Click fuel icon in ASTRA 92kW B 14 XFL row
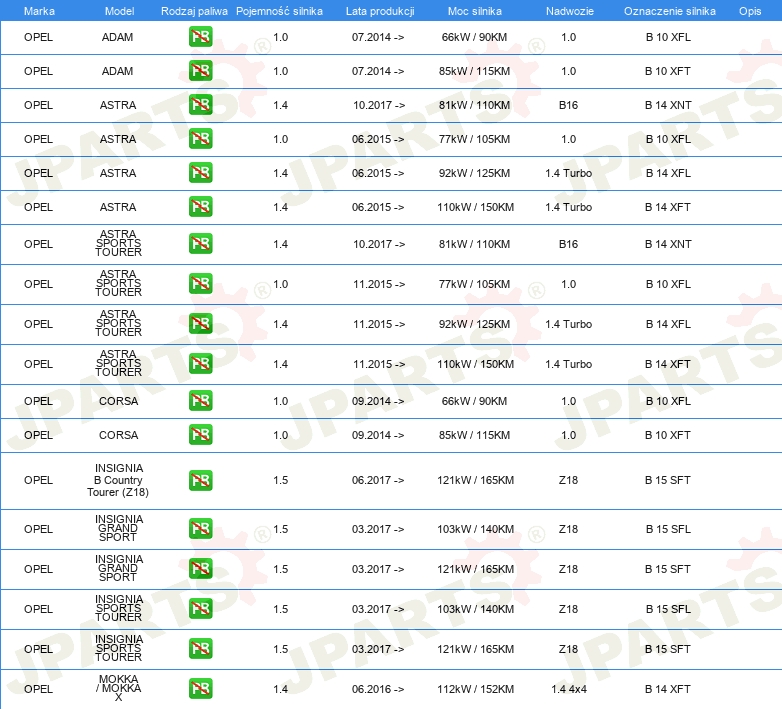This screenshot has width=782, height=709. tap(200, 173)
